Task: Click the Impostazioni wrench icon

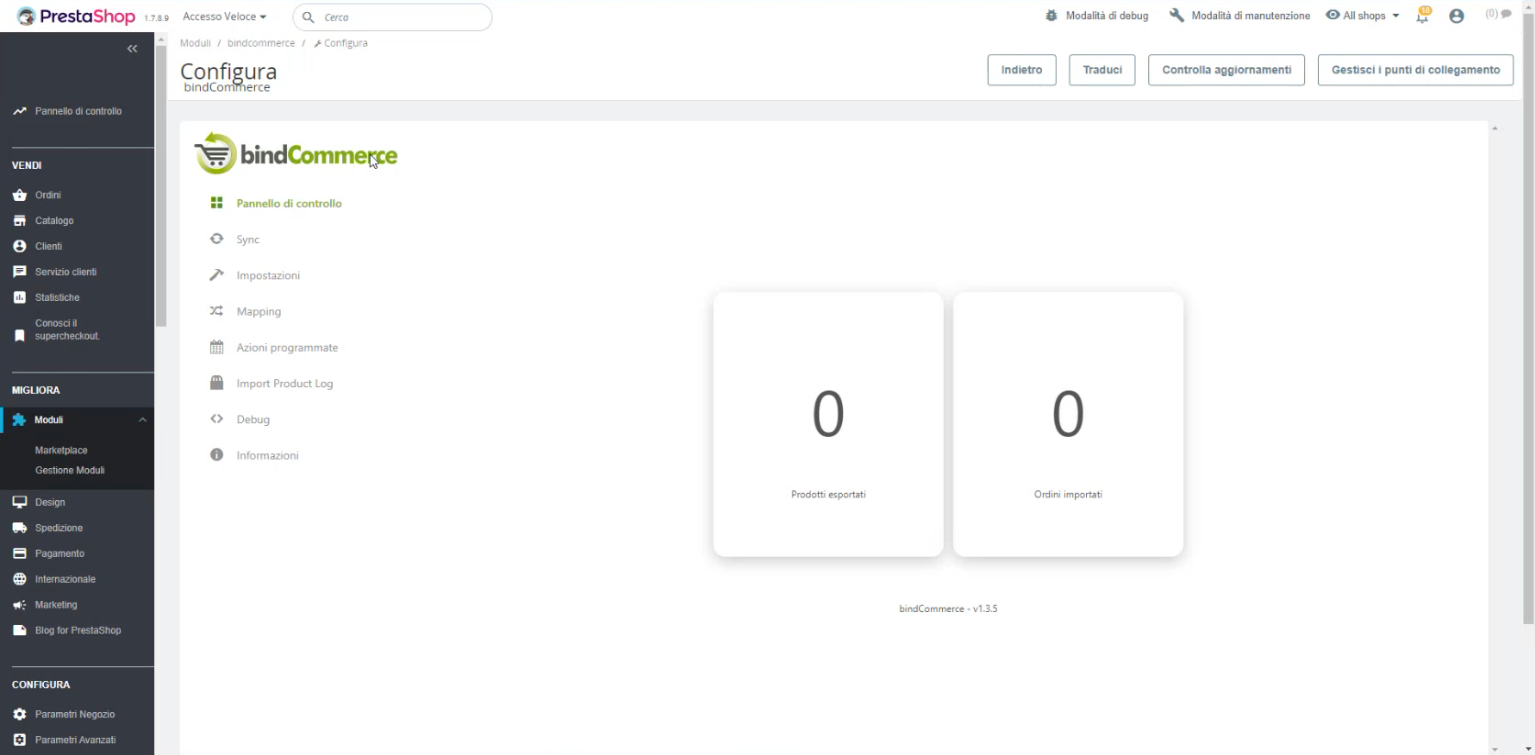Action: coord(216,275)
